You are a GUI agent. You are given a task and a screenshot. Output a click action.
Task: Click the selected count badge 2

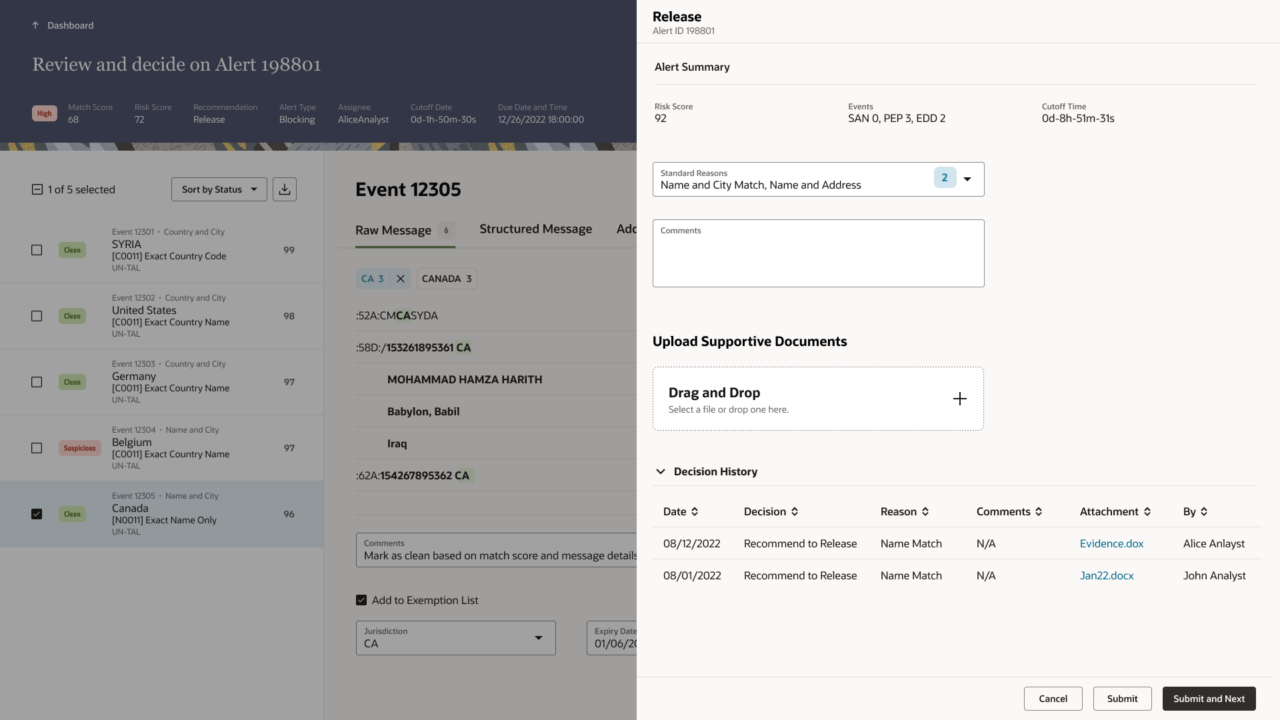point(945,178)
